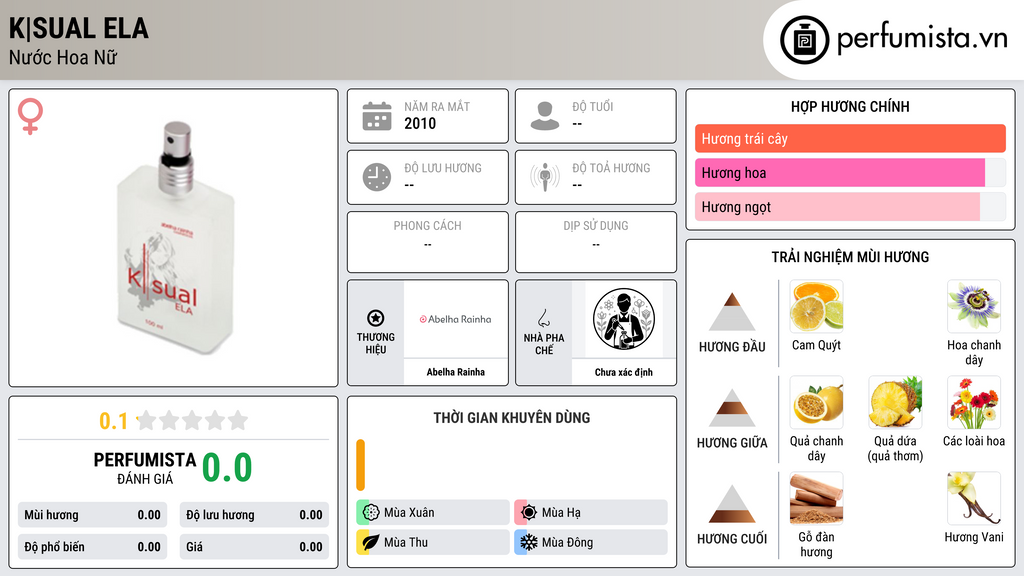Click the 0.1 rating value
This screenshot has height=576, width=1024.
(113, 421)
